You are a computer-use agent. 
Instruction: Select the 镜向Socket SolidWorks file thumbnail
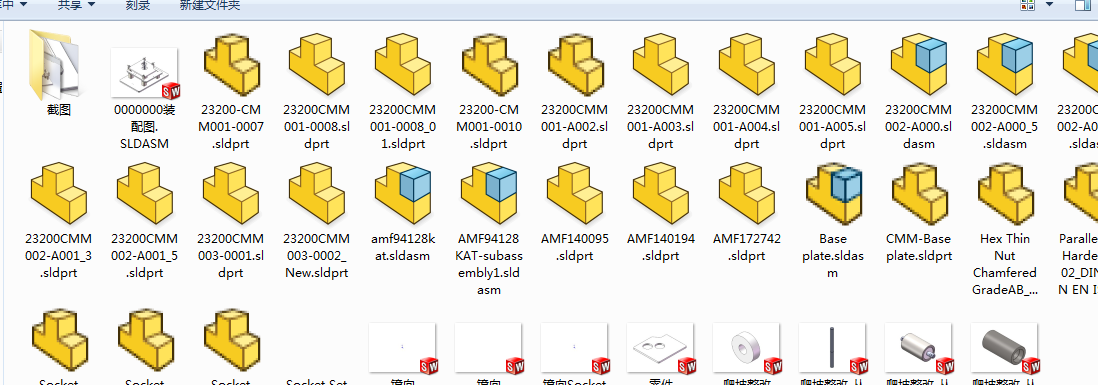pos(575,348)
